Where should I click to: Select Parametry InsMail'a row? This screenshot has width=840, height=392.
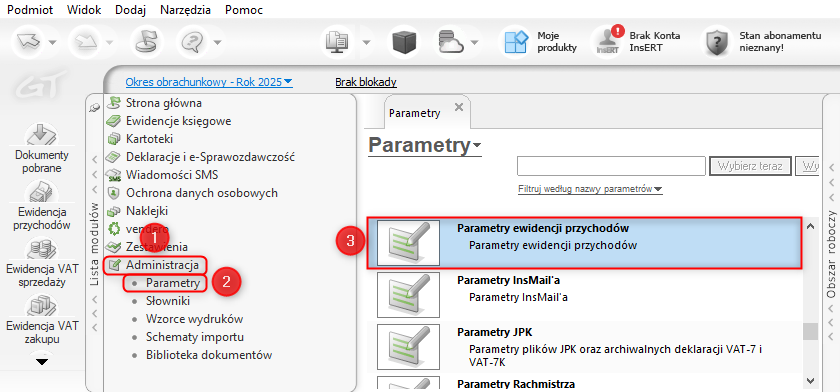pos(584,294)
